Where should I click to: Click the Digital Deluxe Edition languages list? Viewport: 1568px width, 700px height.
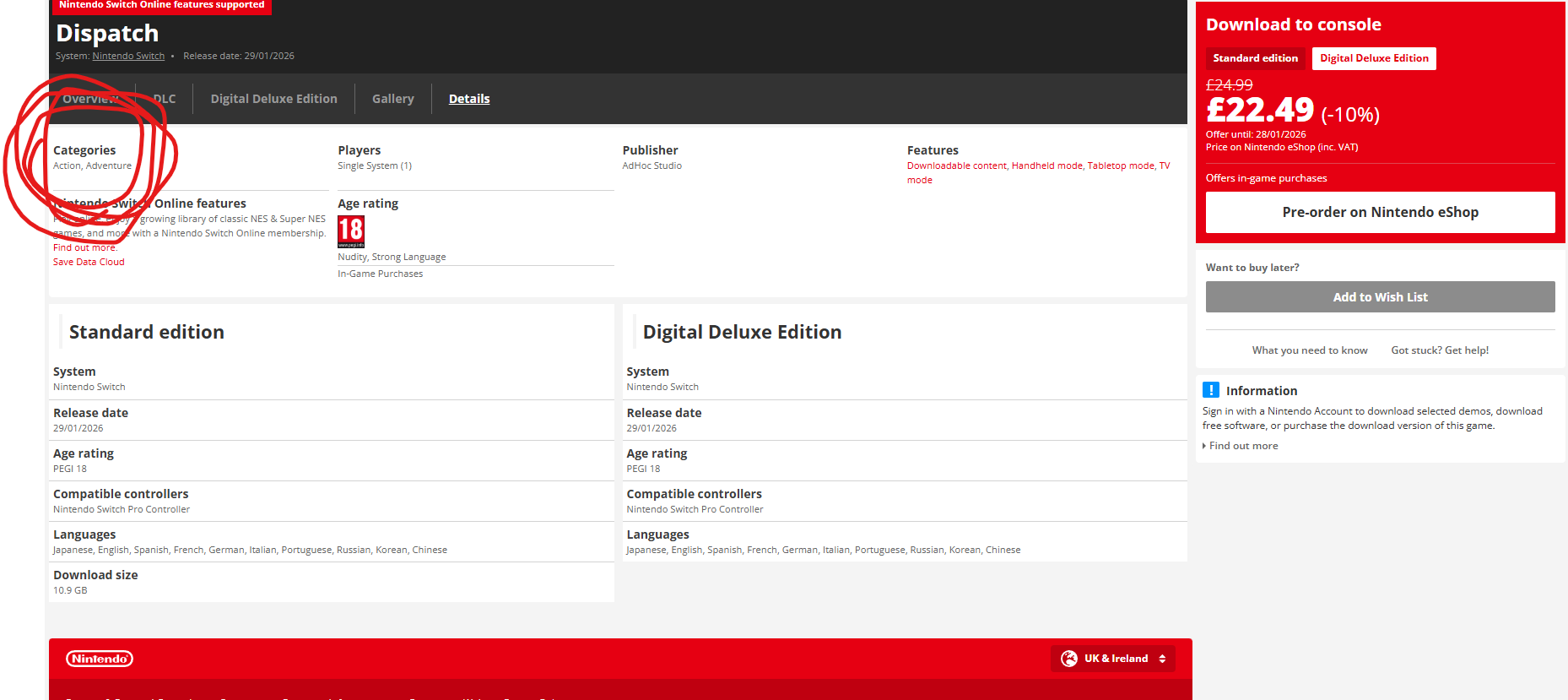click(x=824, y=550)
